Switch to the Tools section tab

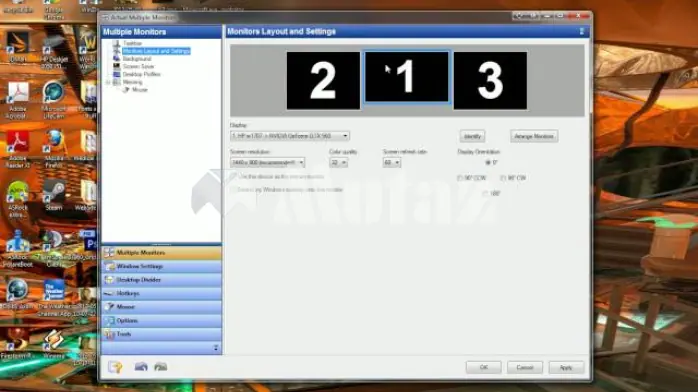coord(162,334)
